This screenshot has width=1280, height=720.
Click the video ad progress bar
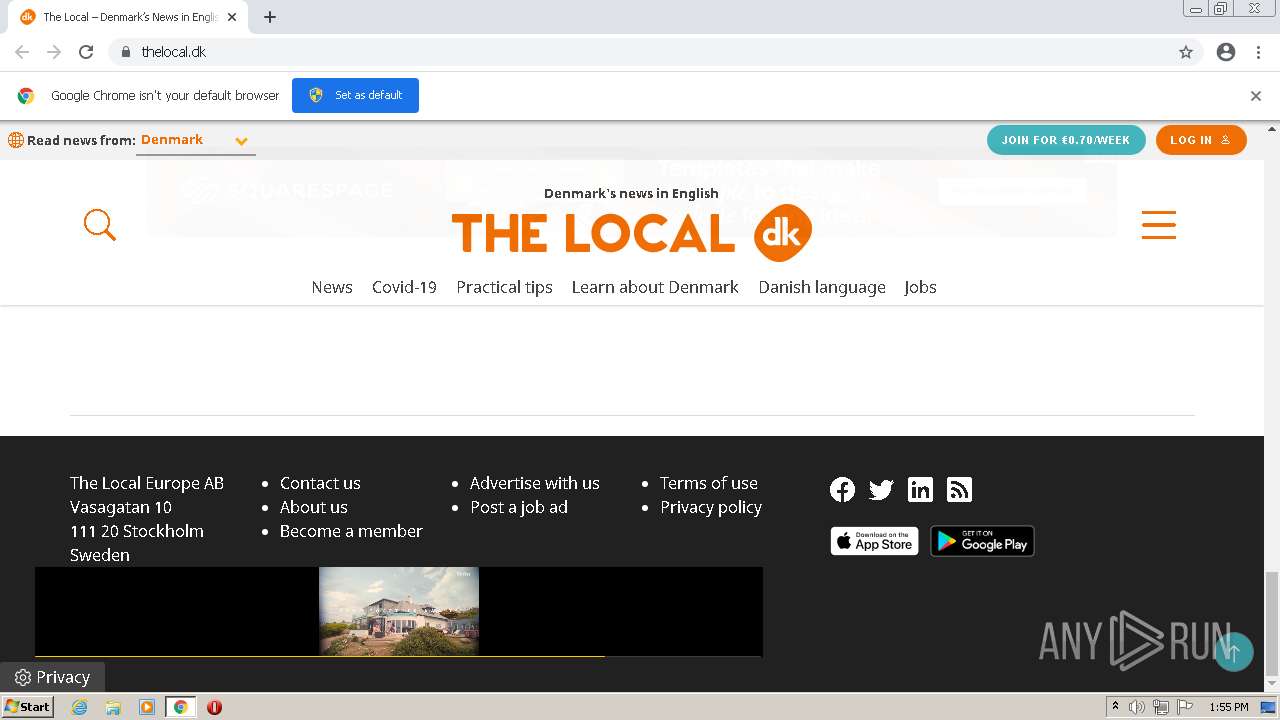click(x=399, y=656)
